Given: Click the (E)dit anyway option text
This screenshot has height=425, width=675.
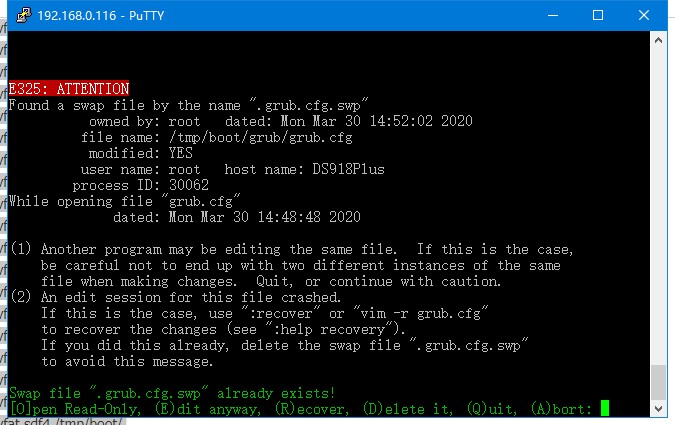Looking at the screenshot, I should 208,409.
